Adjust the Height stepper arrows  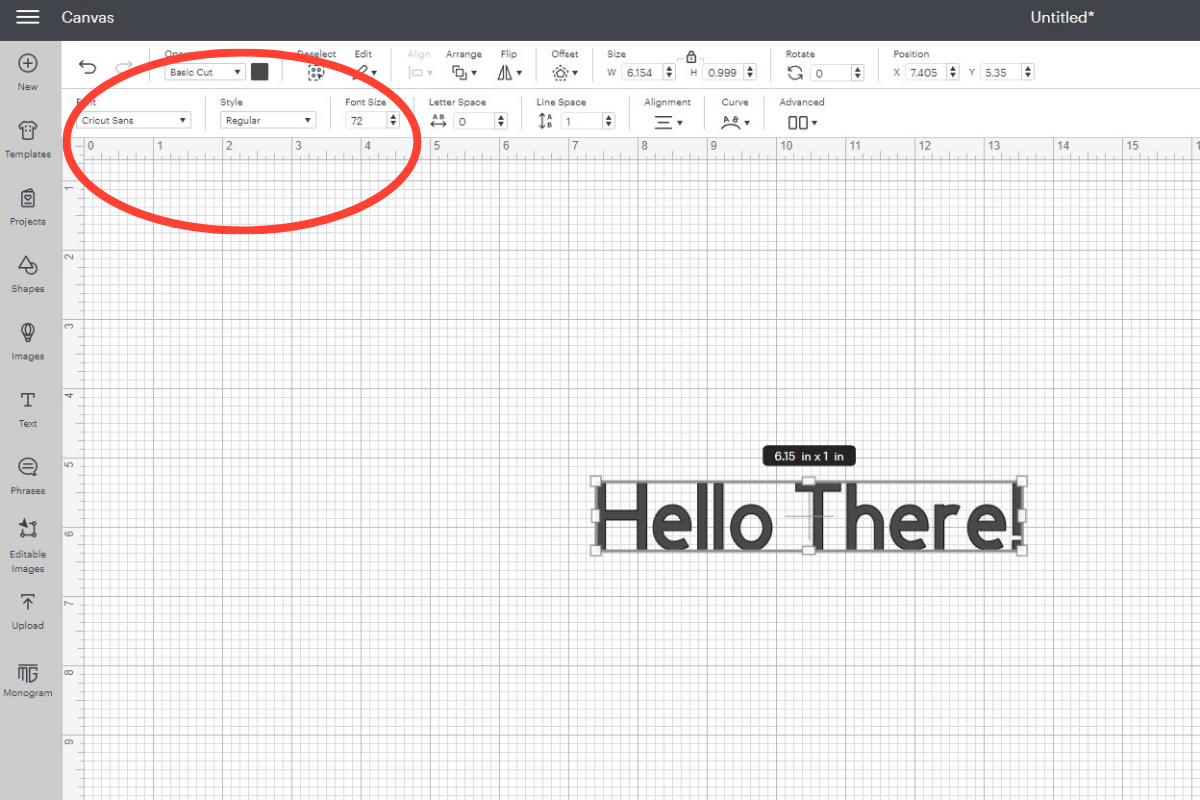[x=751, y=72]
